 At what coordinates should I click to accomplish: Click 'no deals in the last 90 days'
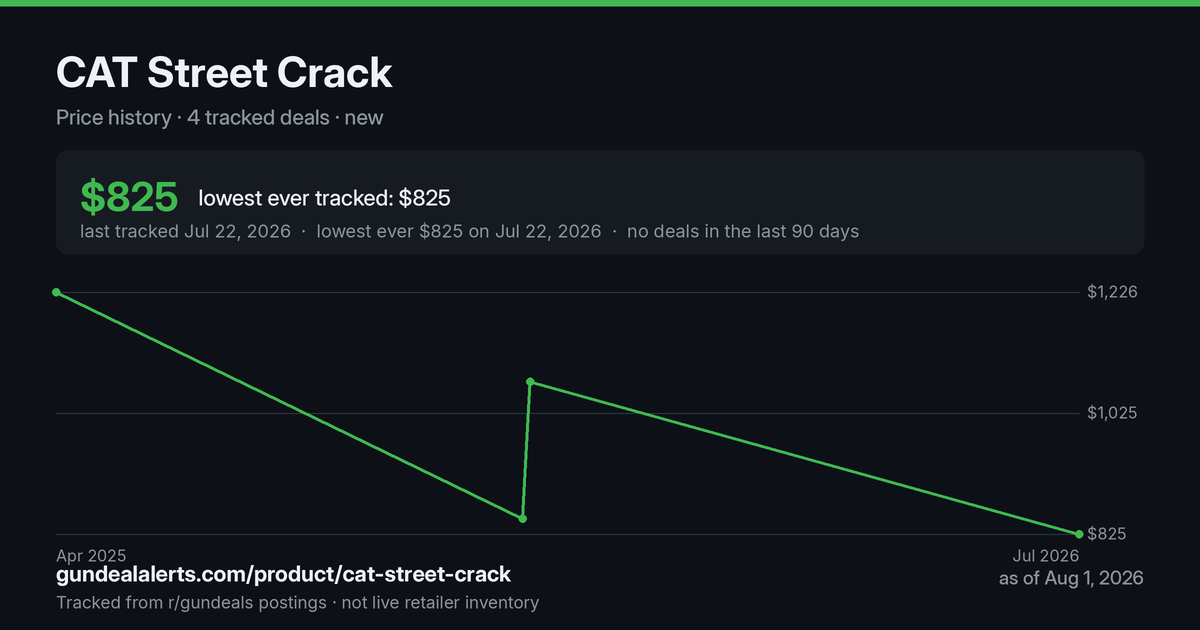coord(743,231)
